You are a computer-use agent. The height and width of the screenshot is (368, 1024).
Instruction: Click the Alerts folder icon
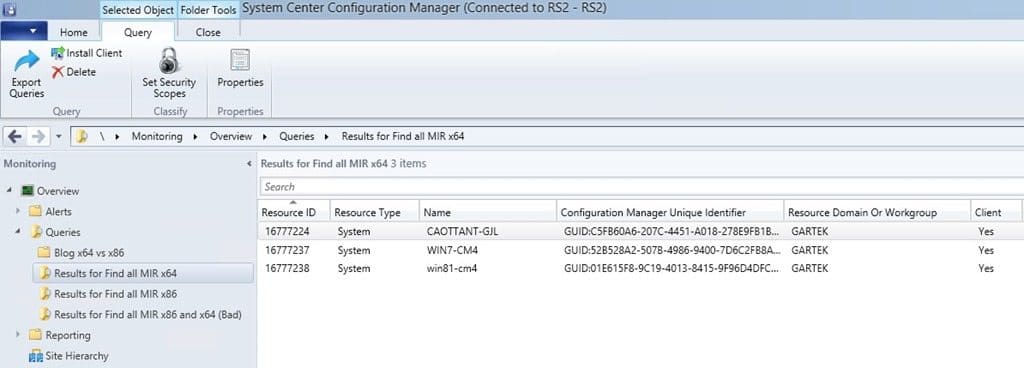point(35,211)
